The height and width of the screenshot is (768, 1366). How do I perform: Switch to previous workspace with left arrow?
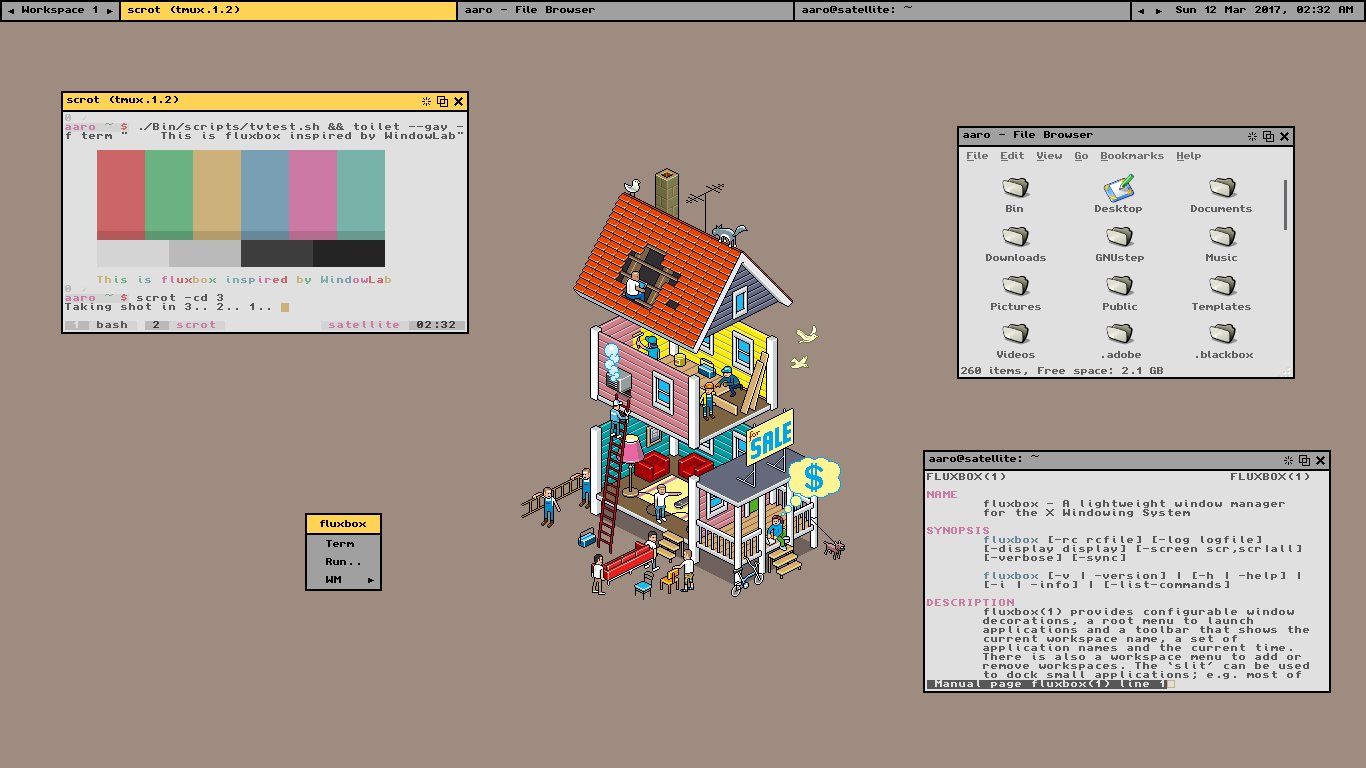[11, 10]
